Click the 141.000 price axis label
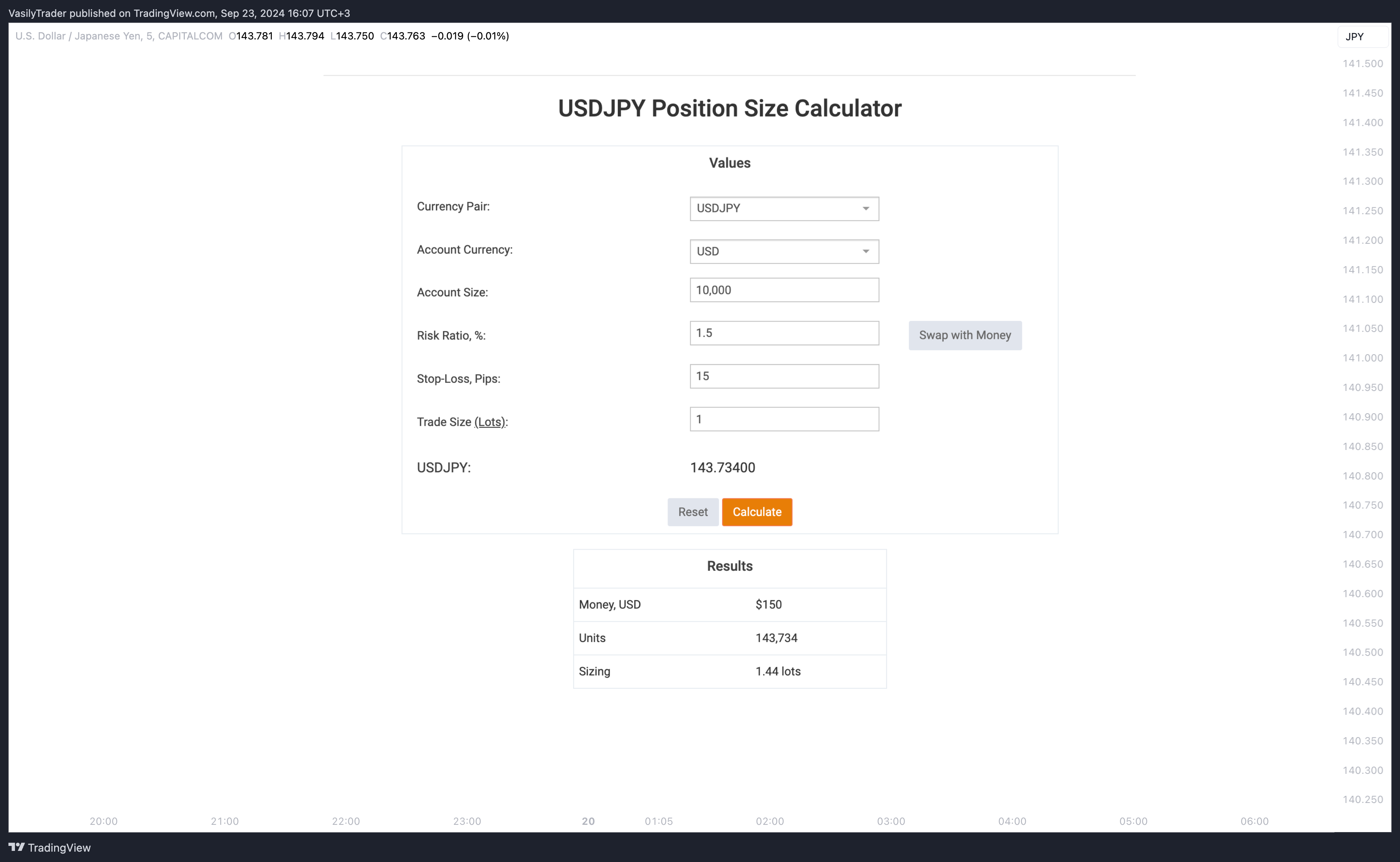The image size is (1400, 862). point(1362,358)
